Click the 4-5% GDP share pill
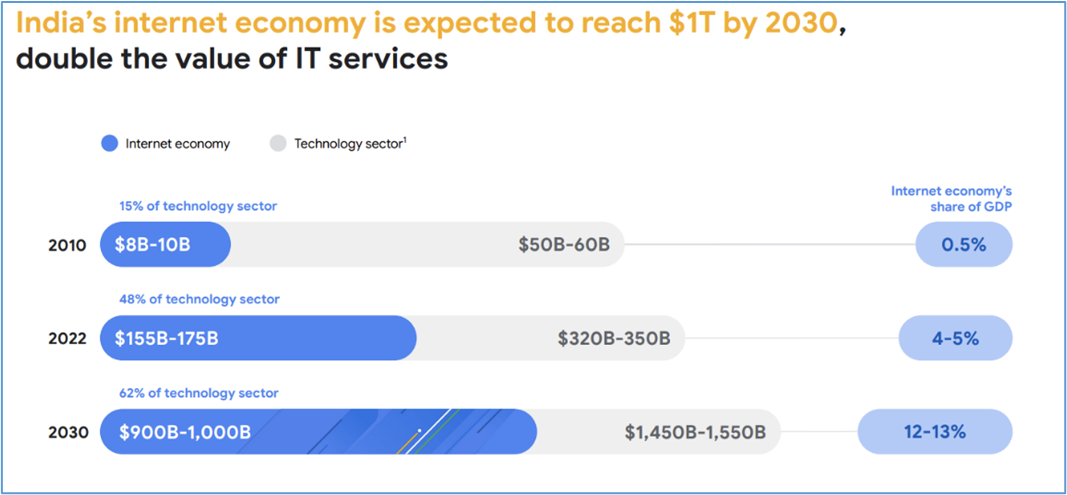The width and height of the screenshot is (1067, 495). 955,338
